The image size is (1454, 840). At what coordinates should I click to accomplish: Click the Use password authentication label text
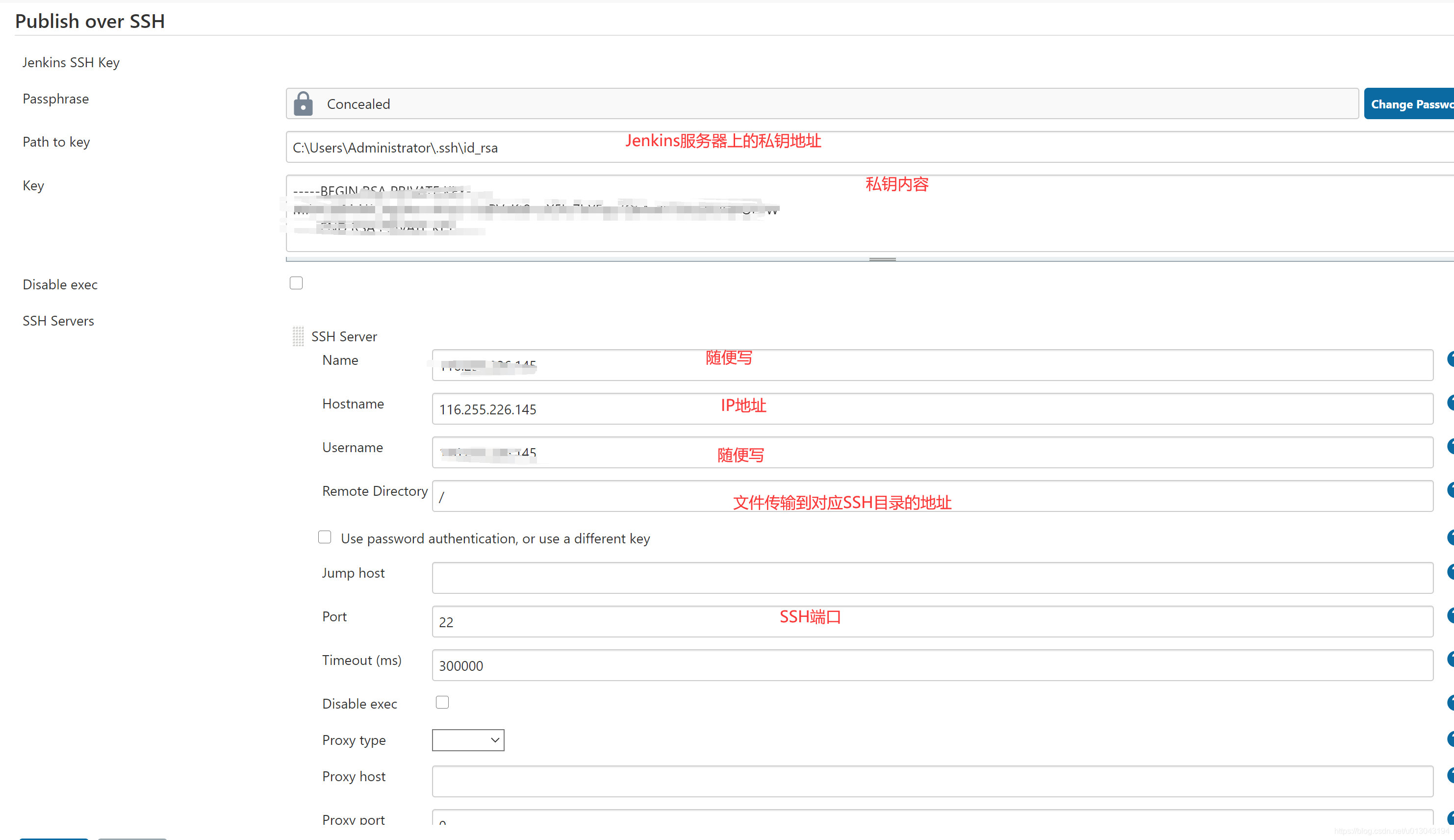coord(495,539)
